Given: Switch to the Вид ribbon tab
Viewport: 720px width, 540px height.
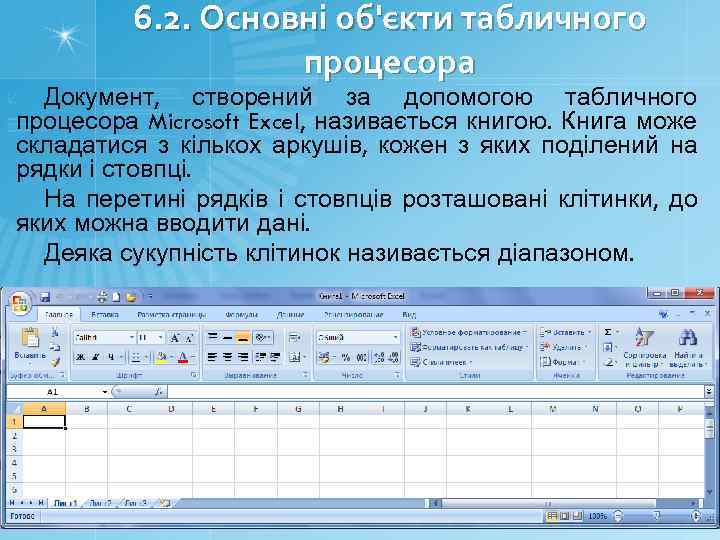Looking at the screenshot, I should pyautogui.click(x=409, y=315).
